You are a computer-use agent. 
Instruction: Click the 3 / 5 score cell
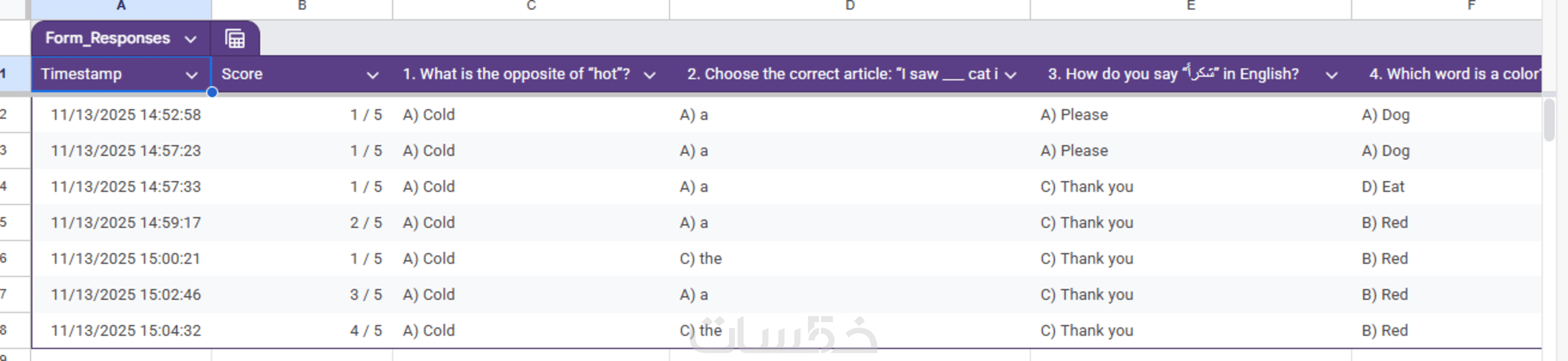point(365,295)
